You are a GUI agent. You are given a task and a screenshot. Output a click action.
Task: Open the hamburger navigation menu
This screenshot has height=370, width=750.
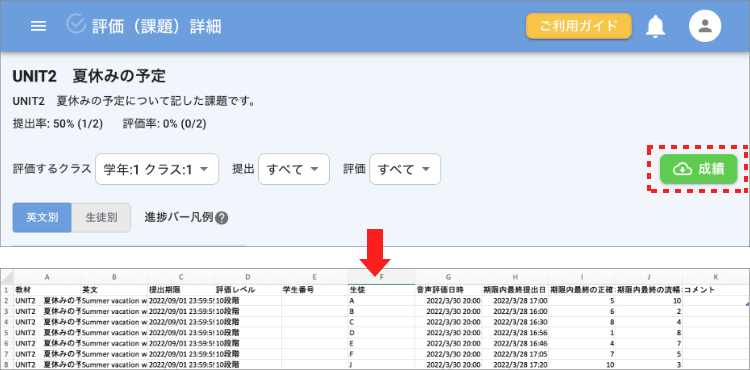click(38, 26)
